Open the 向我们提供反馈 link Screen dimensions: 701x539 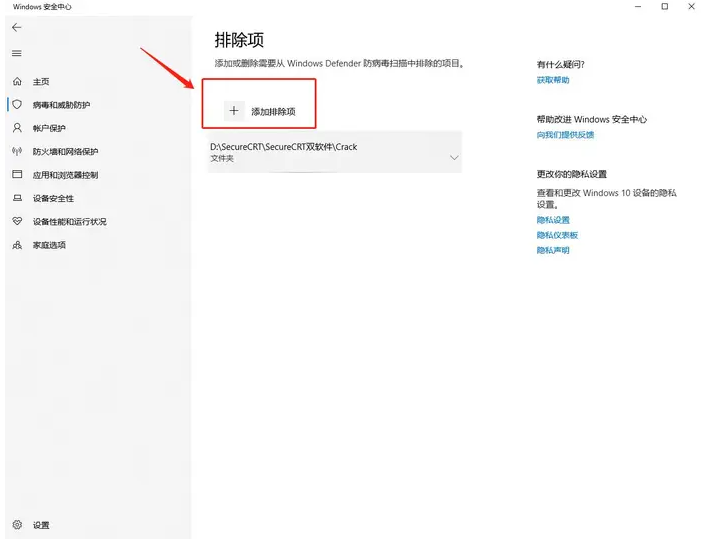click(x=565, y=135)
